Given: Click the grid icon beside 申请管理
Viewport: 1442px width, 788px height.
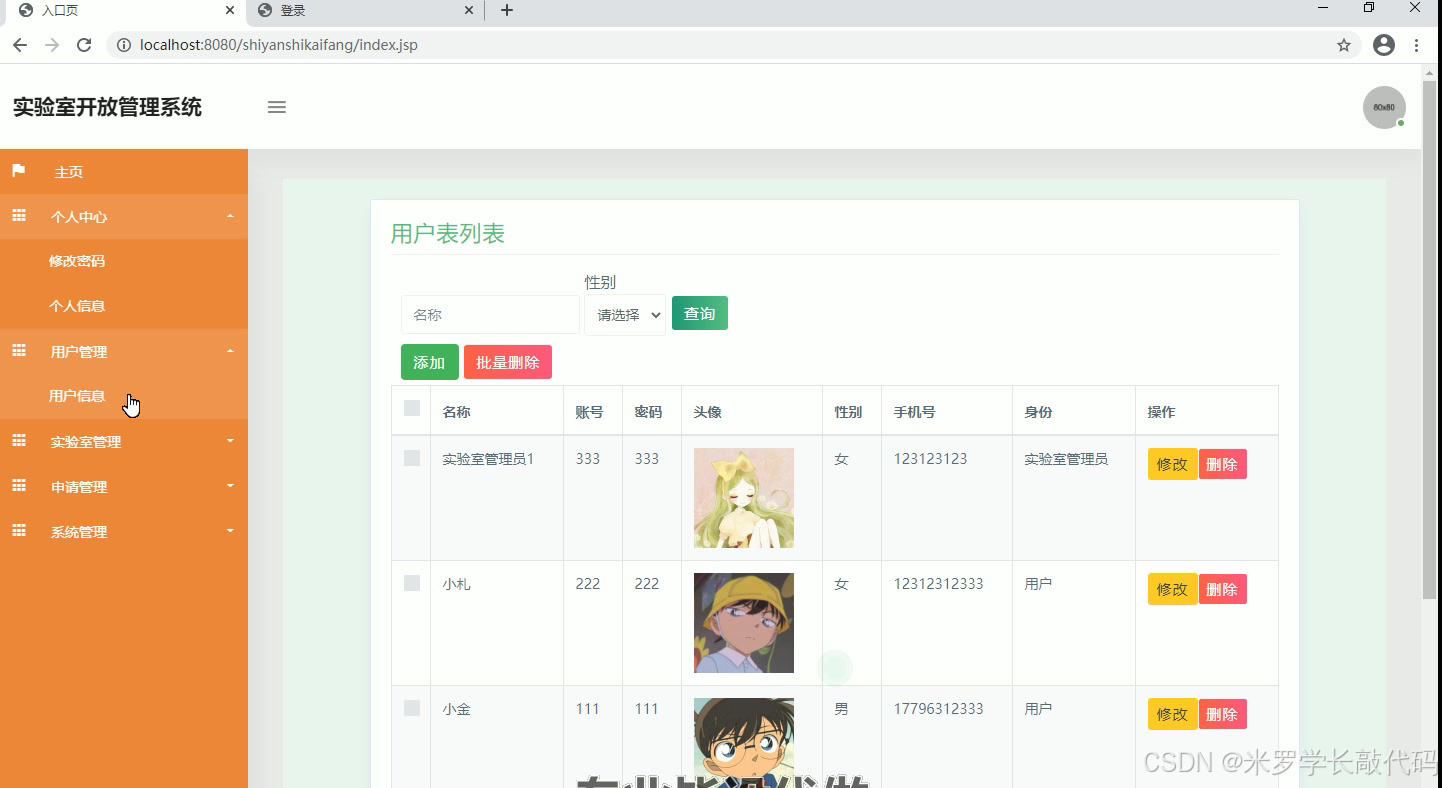Looking at the screenshot, I should click(18, 486).
